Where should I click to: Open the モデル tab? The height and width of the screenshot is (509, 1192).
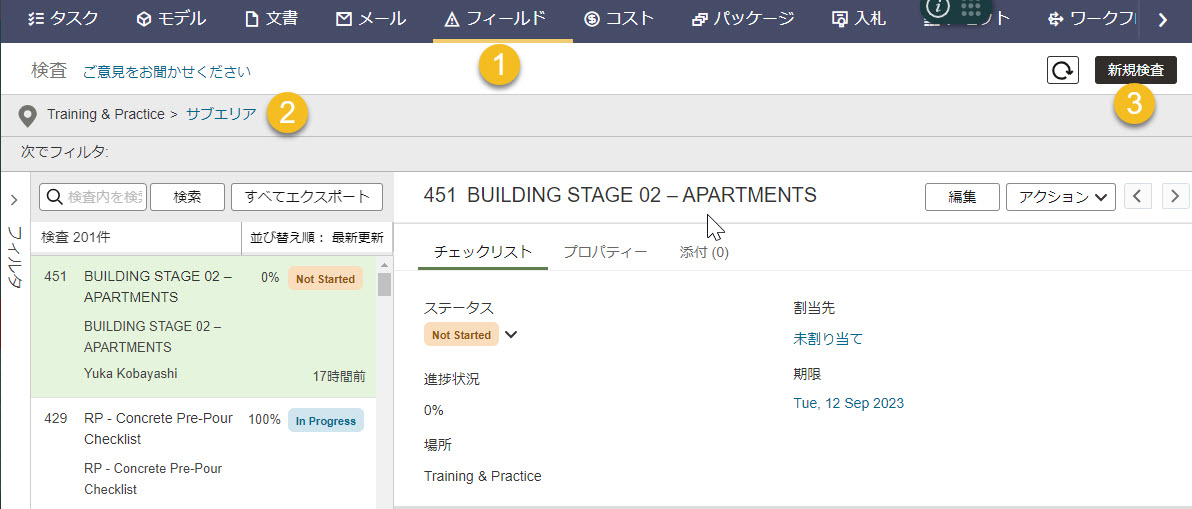pos(171,19)
